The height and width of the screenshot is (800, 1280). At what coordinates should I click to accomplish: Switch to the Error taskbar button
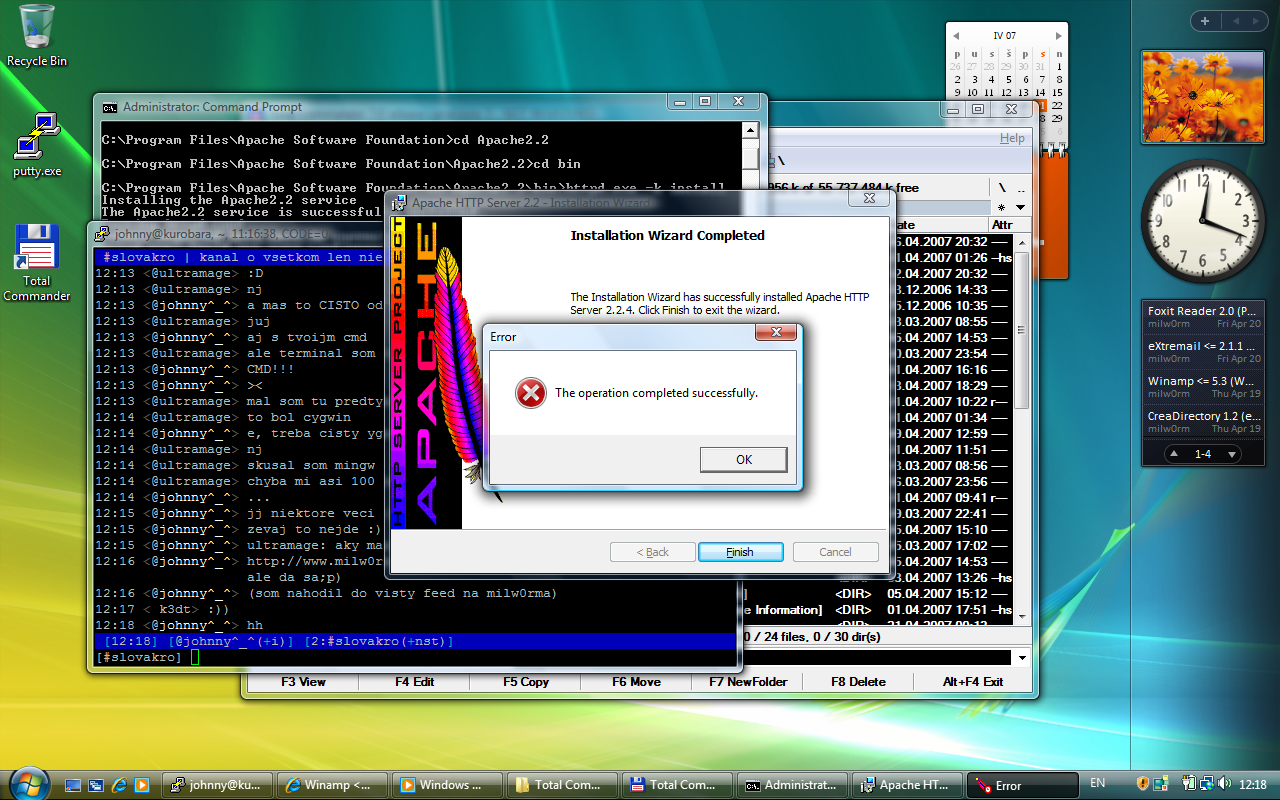1022,785
